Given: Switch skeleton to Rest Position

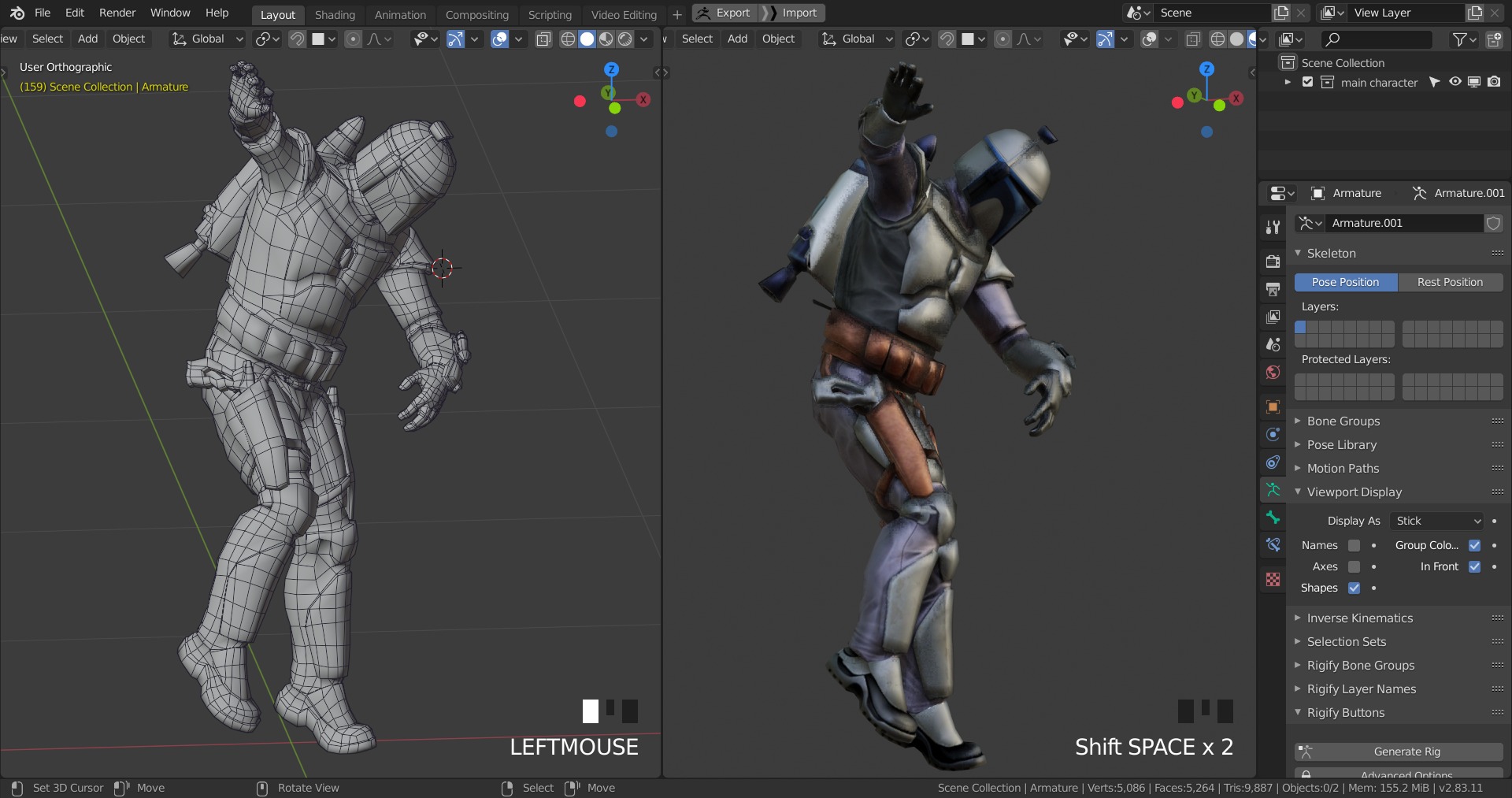Looking at the screenshot, I should click(x=1450, y=282).
